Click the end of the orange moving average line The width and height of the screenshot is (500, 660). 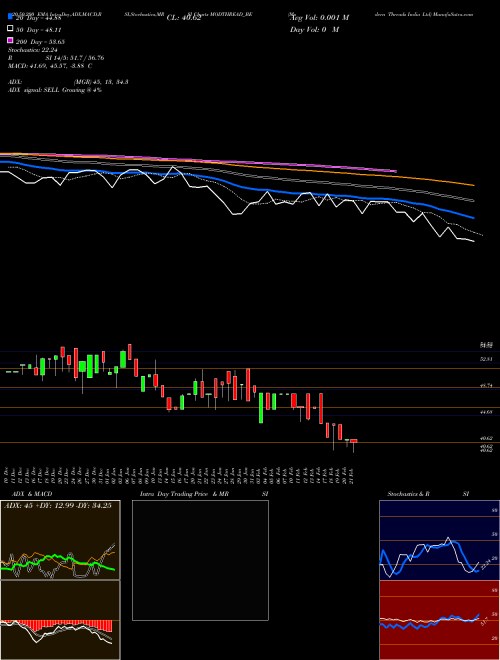pos(473,185)
